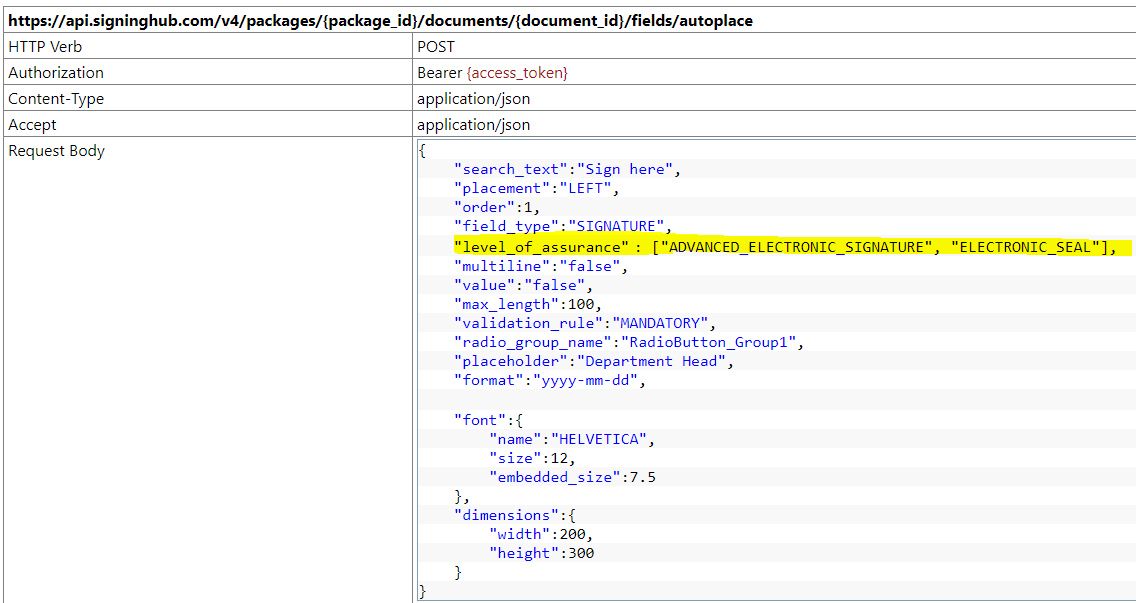Viewport: 1136px width, 603px height.
Task: Click the "embedded_size":7.5 line
Action: point(572,477)
